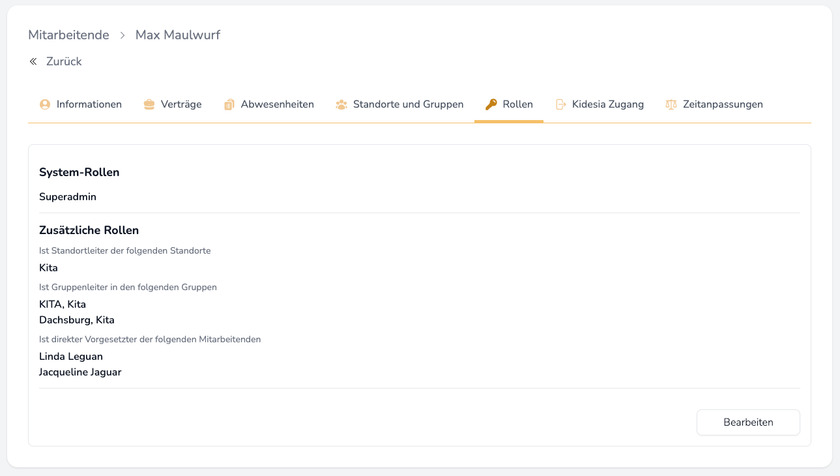This screenshot has height=476, width=840.
Task: Click the person icon on Informationen tab
Action: point(45,104)
